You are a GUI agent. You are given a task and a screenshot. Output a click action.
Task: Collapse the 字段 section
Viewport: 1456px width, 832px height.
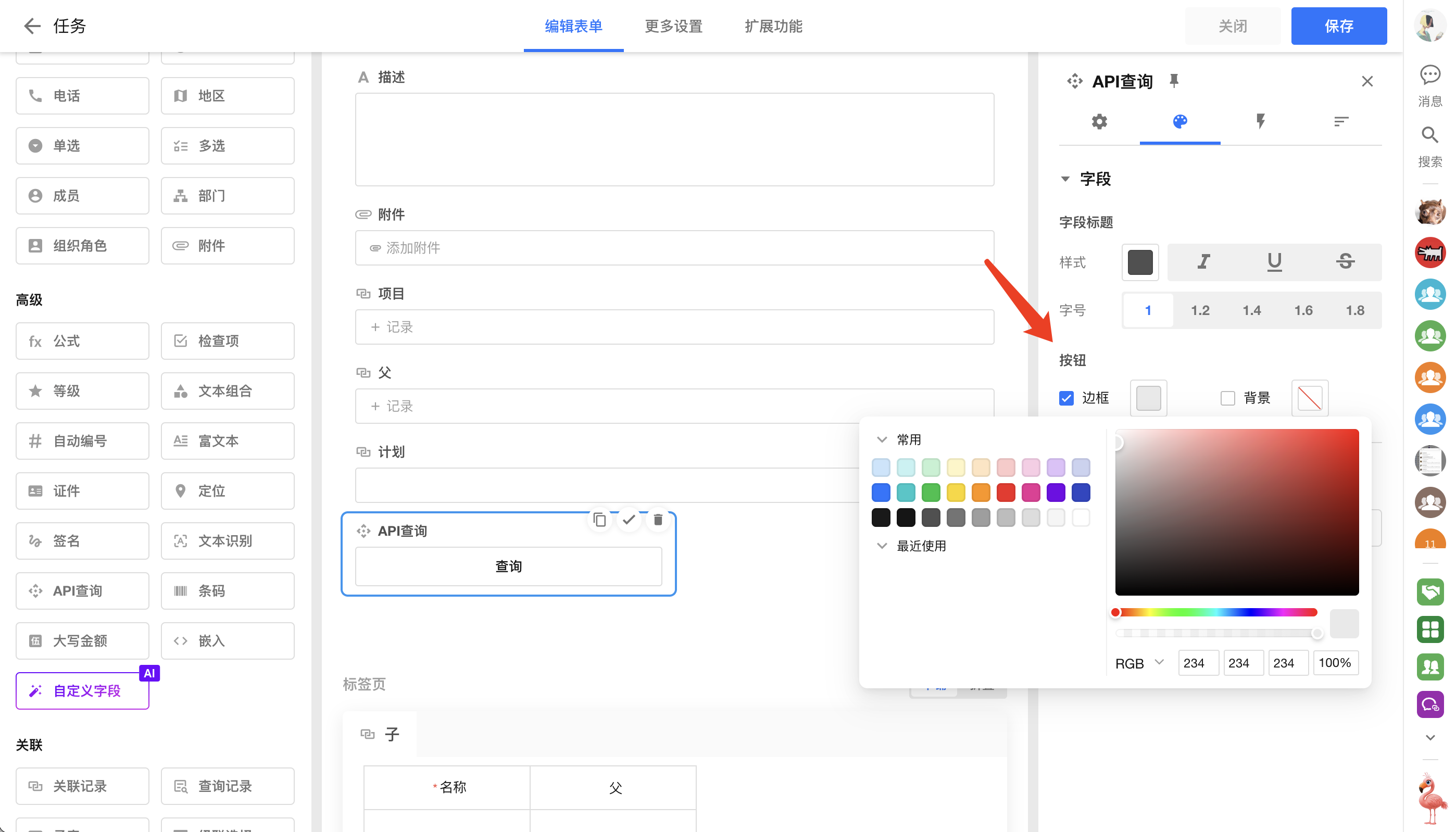[1065, 179]
